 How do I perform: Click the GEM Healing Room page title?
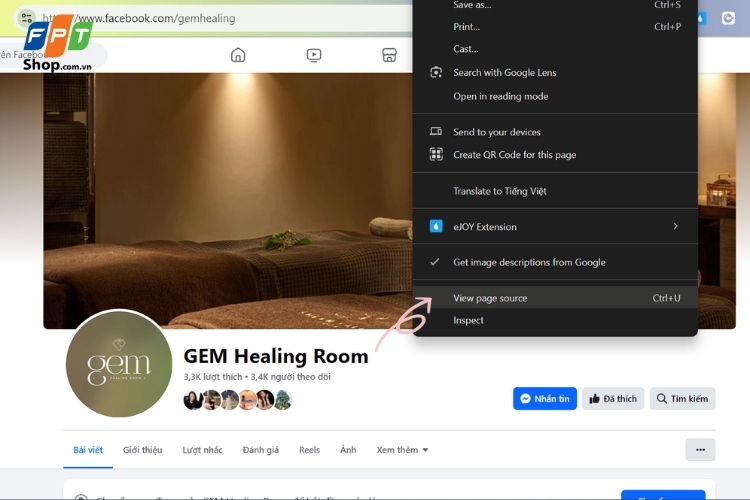276,356
